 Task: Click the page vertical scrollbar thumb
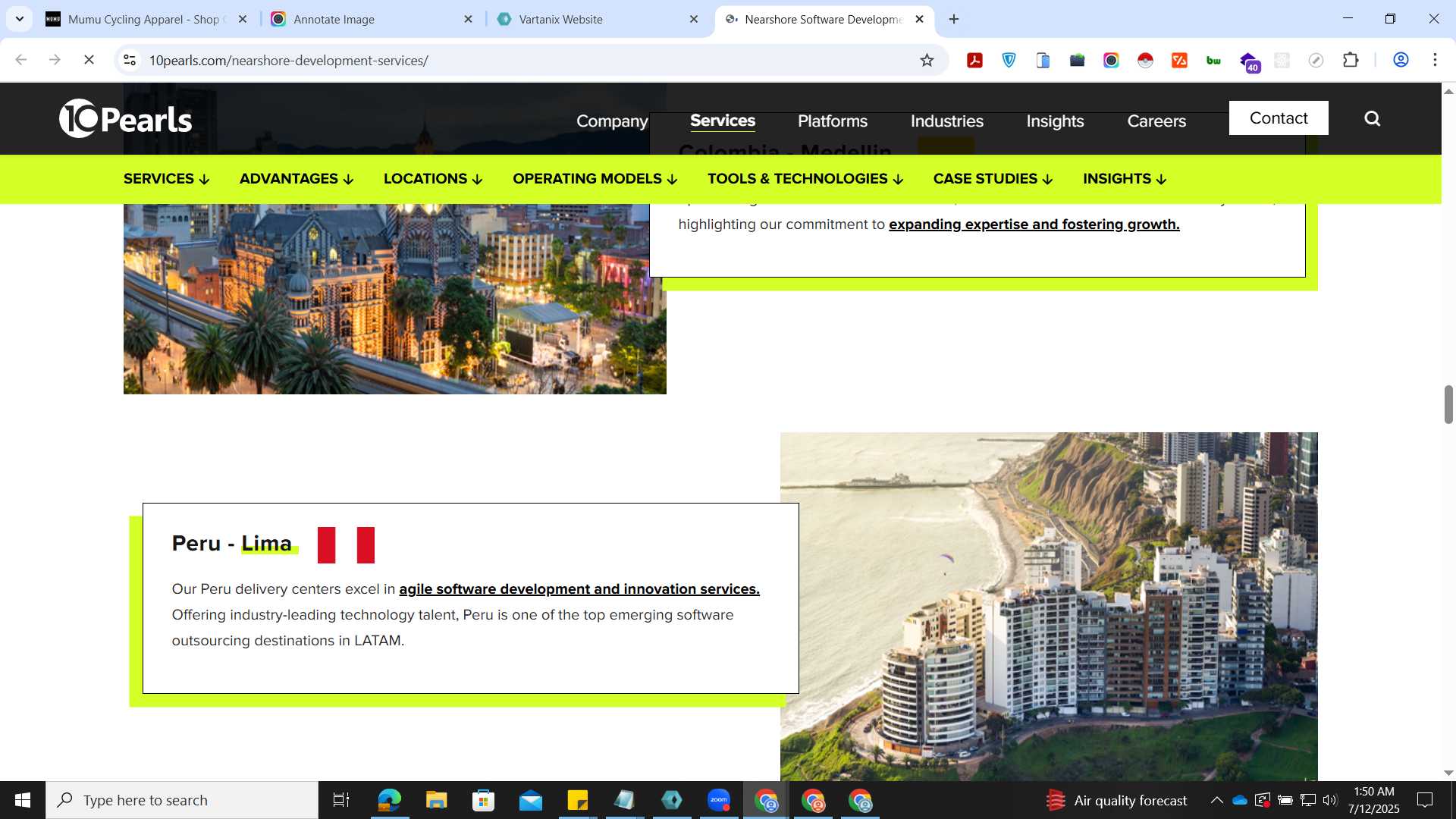click(x=1448, y=404)
